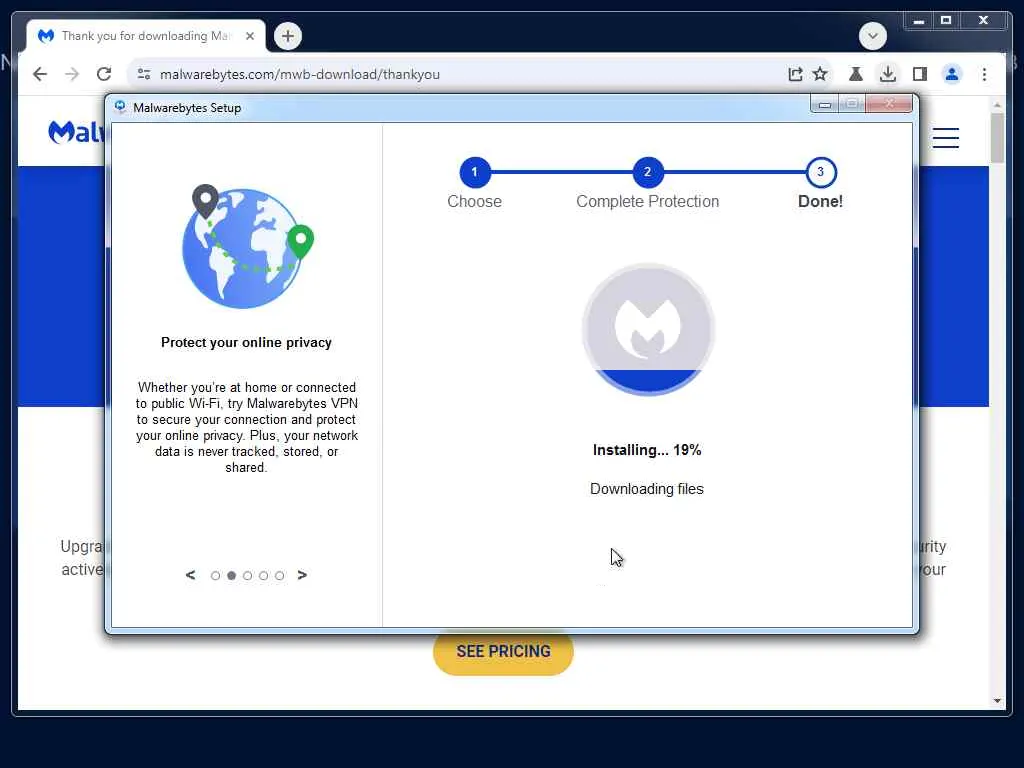1024x768 pixels.
Task: Open the browser downloads icon
Action: [x=888, y=74]
